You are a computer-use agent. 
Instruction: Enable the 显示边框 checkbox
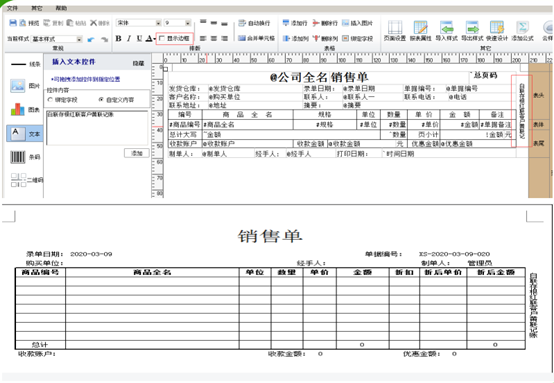pyautogui.click(x=162, y=38)
